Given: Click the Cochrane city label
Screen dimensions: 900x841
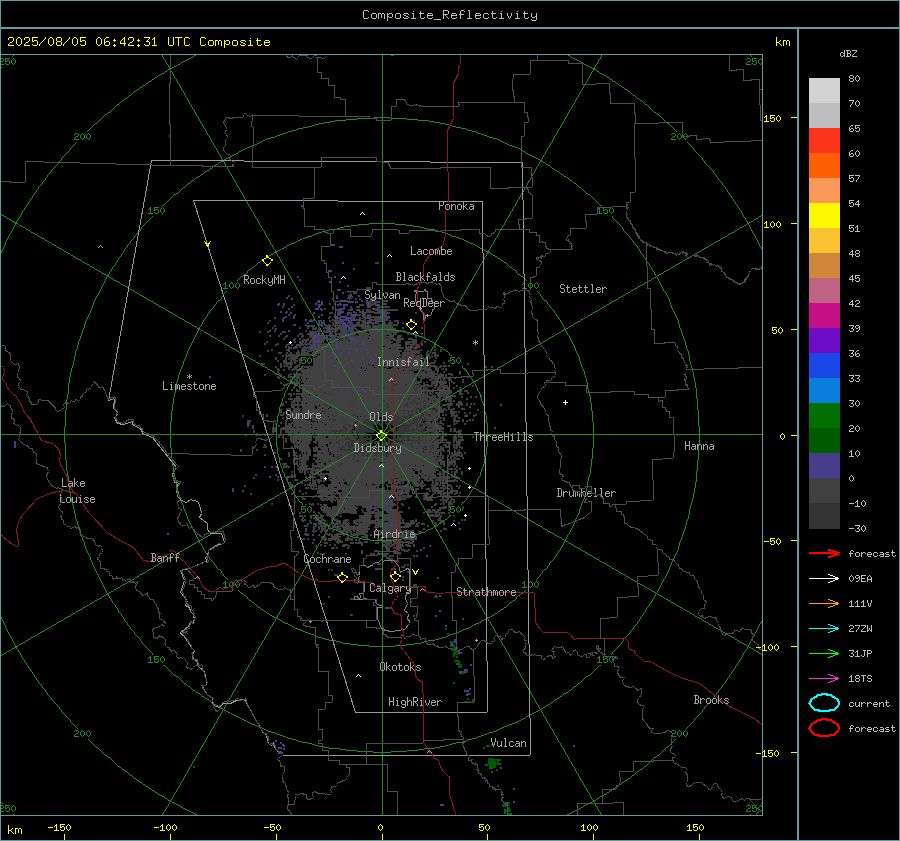Looking at the screenshot, I should click(x=327, y=559).
